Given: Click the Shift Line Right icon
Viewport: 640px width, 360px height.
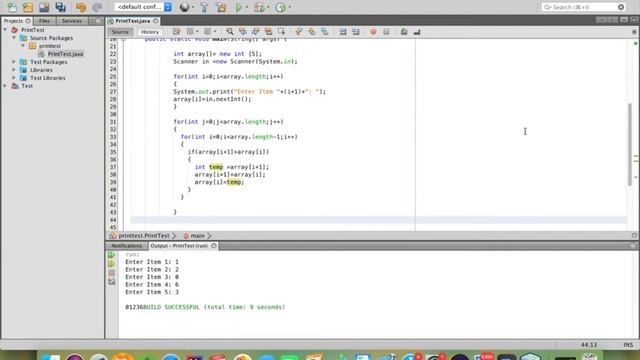Looking at the screenshot, I should [356, 32].
